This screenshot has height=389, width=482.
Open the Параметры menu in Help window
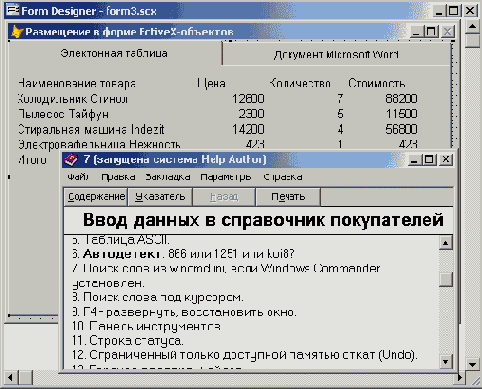226,177
